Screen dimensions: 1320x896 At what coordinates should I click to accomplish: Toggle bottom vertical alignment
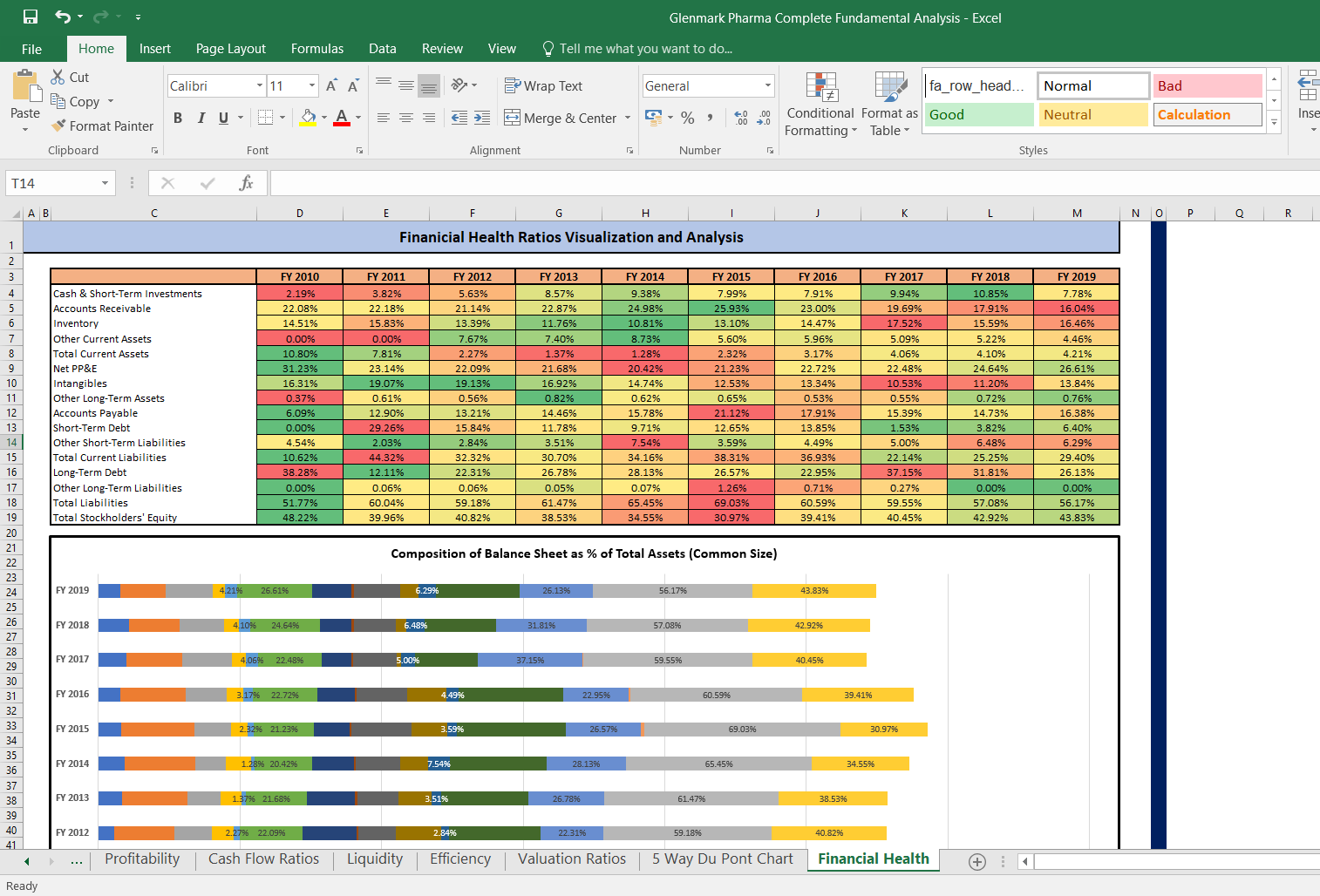(429, 85)
